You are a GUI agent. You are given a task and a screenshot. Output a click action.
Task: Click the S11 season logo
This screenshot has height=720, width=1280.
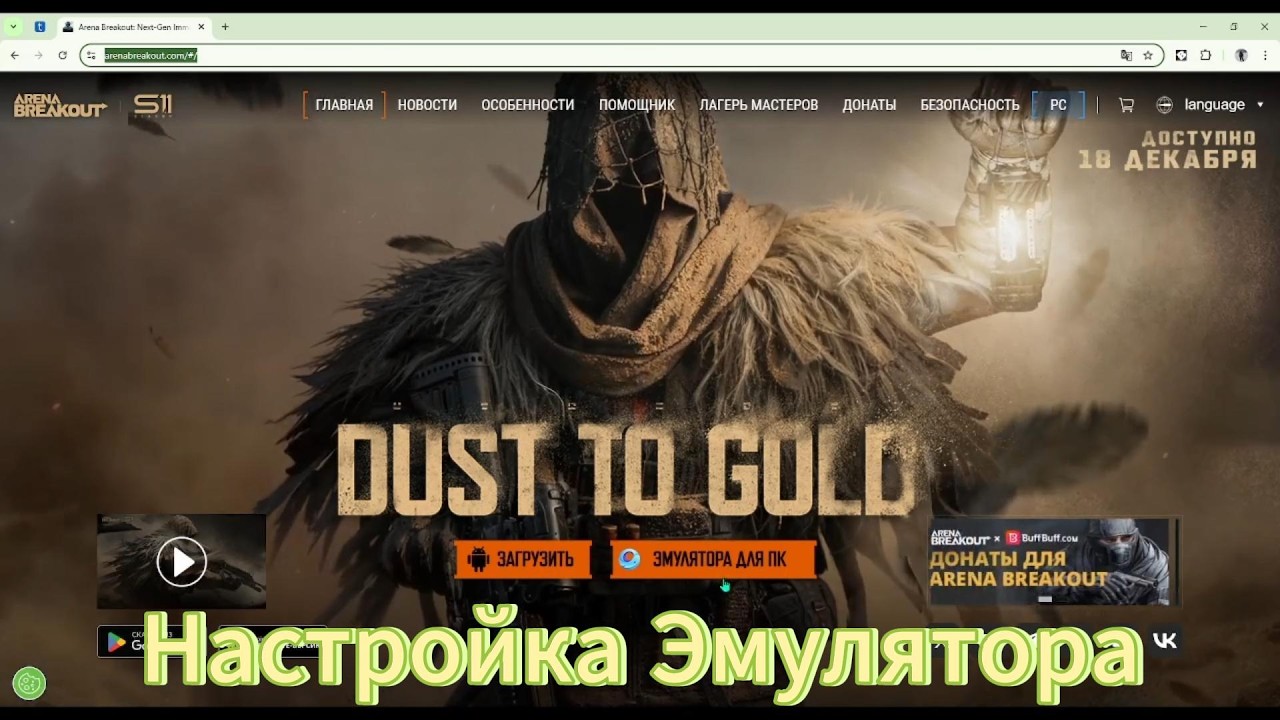coord(153,105)
